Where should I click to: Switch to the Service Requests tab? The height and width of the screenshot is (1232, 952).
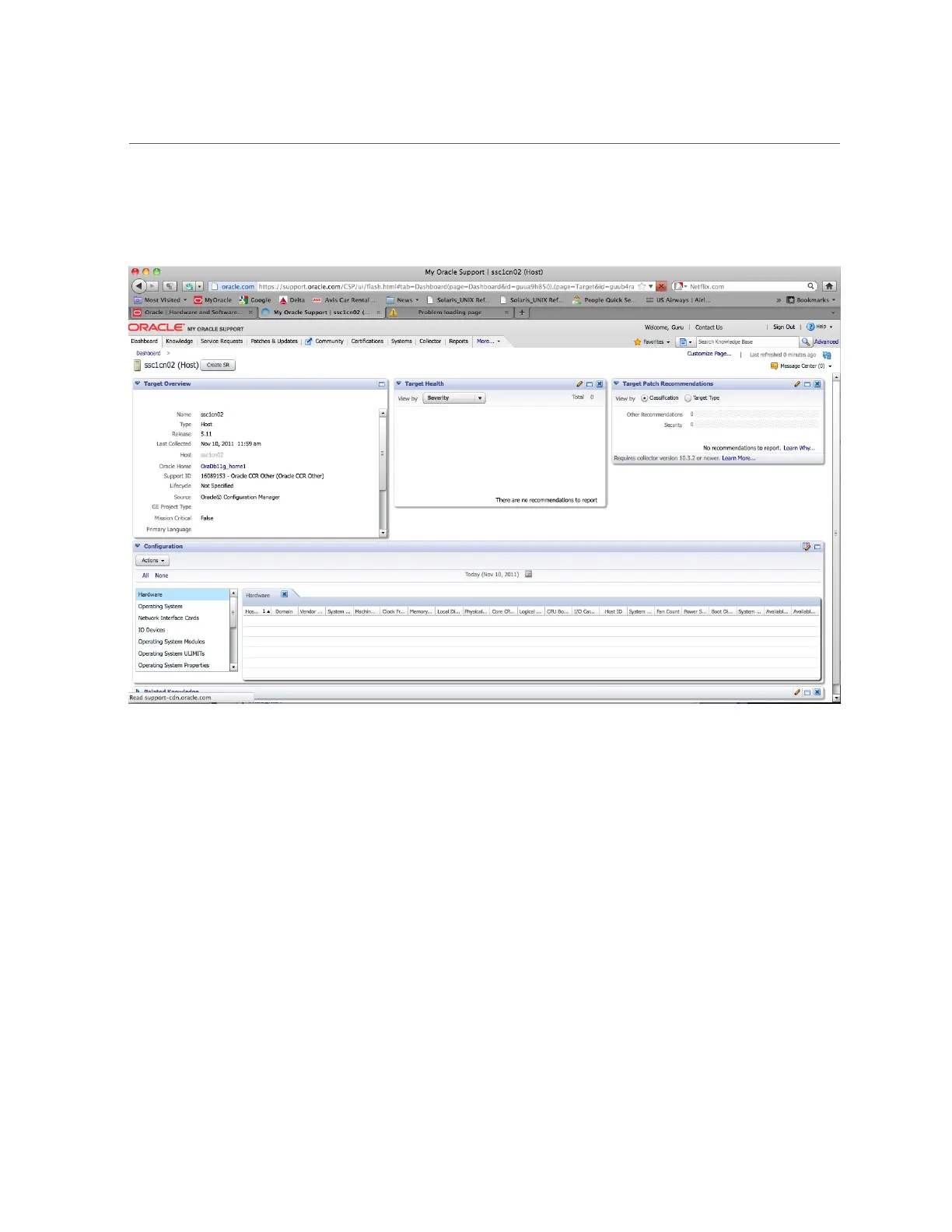[222, 341]
